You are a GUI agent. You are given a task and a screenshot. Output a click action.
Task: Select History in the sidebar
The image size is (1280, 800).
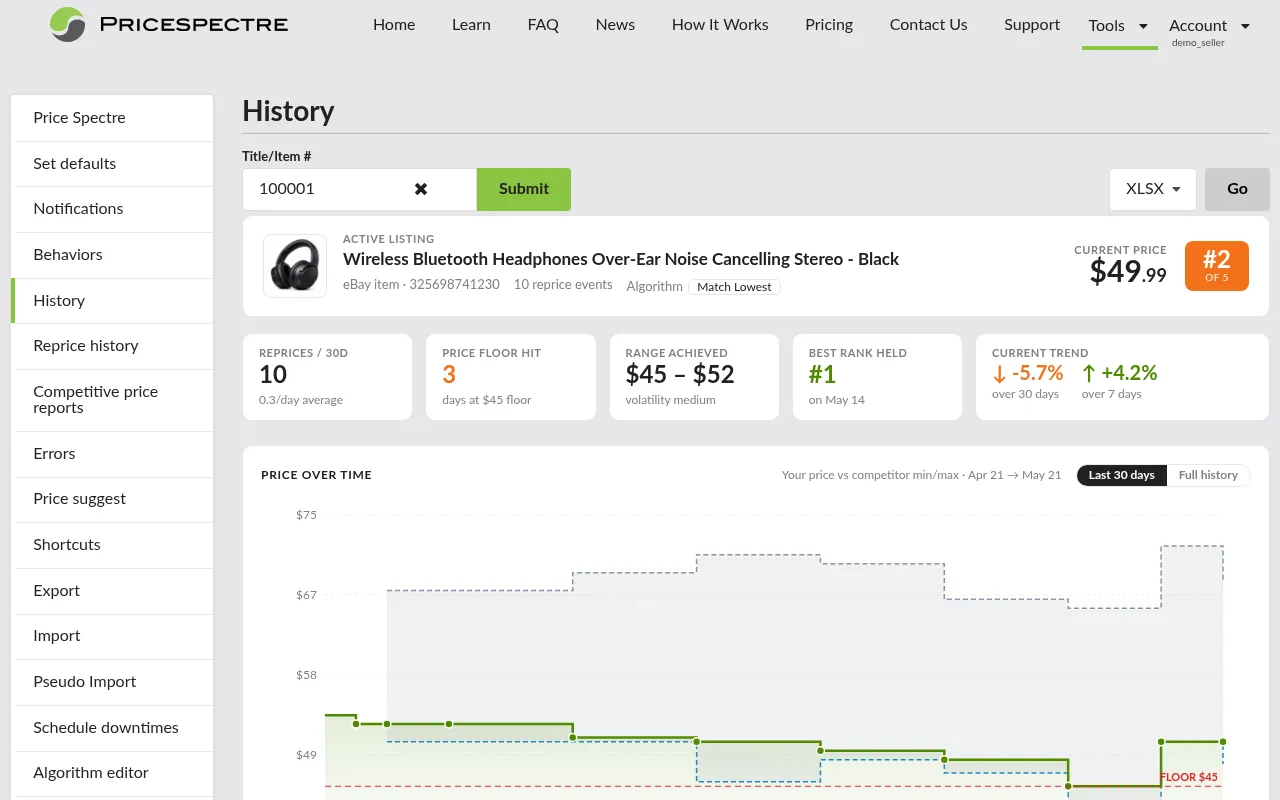point(112,301)
